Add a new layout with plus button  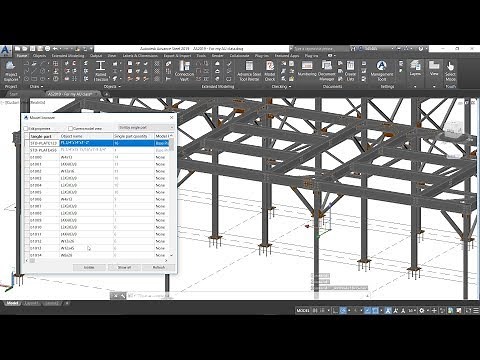pos(67,303)
